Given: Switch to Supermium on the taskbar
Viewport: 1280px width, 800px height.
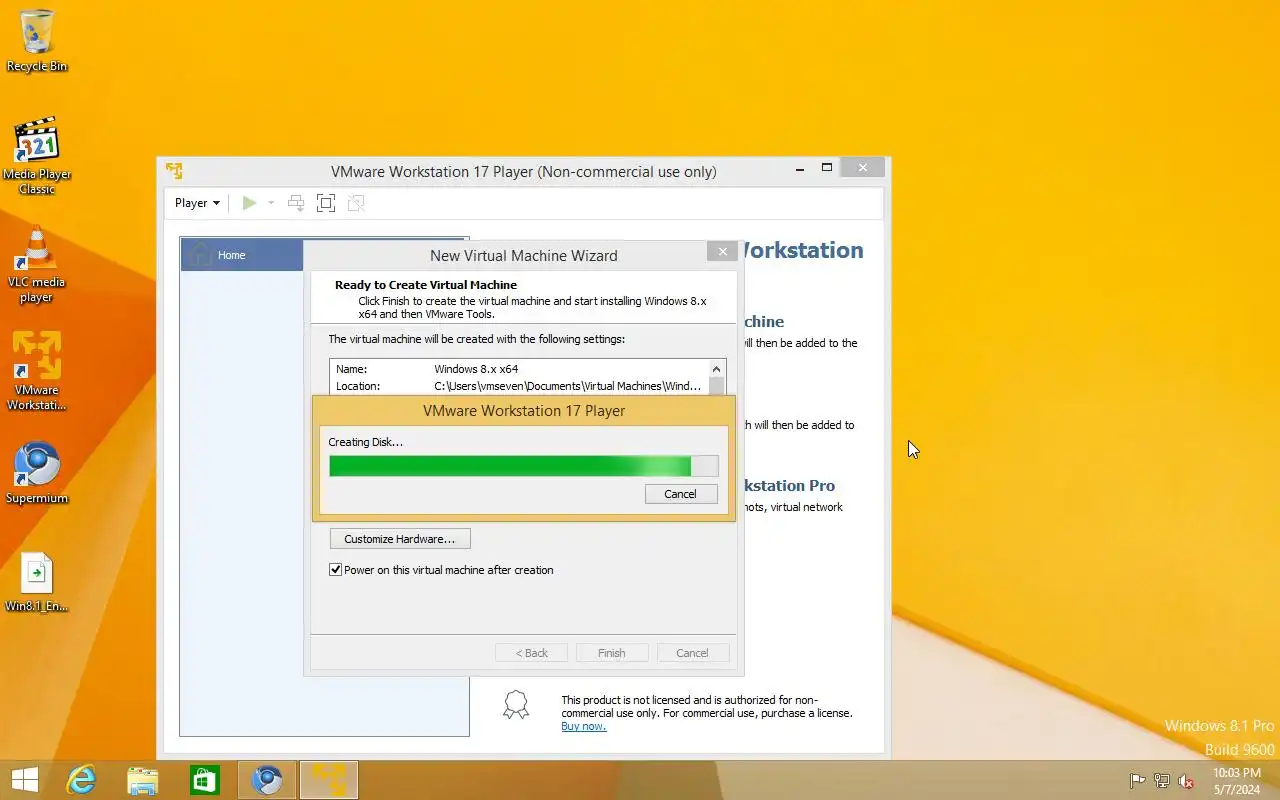Looking at the screenshot, I should [267, 780].
